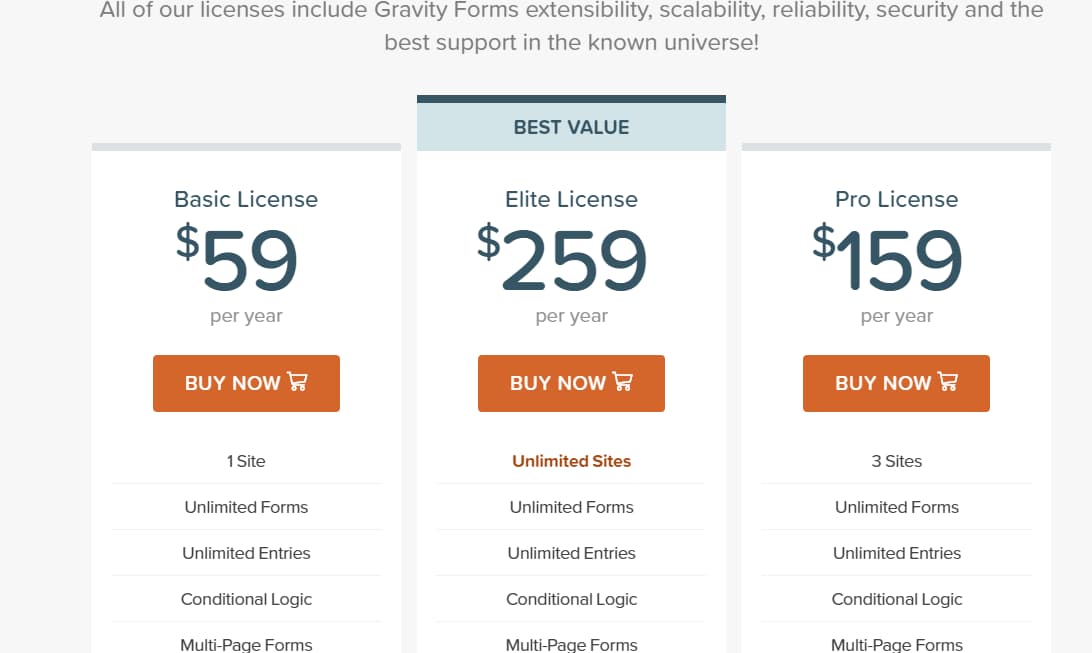Click Unlimited Entries in the Elite column

(571, 553)
